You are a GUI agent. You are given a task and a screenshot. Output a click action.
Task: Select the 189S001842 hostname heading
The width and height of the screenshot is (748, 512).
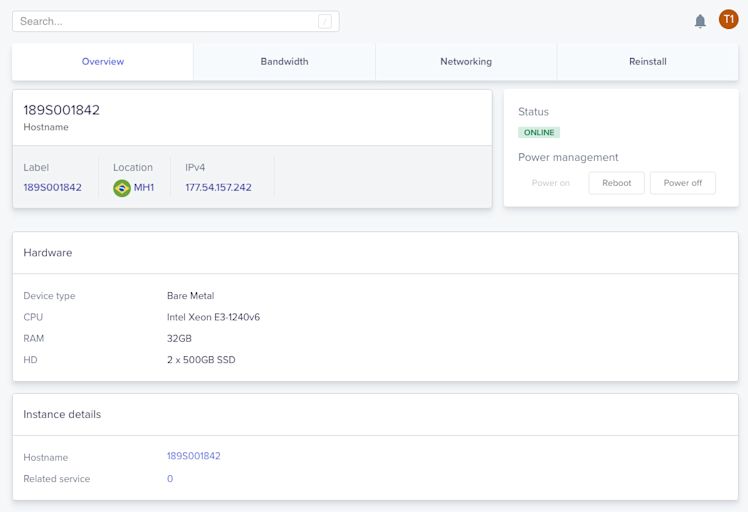click(62, 110)
